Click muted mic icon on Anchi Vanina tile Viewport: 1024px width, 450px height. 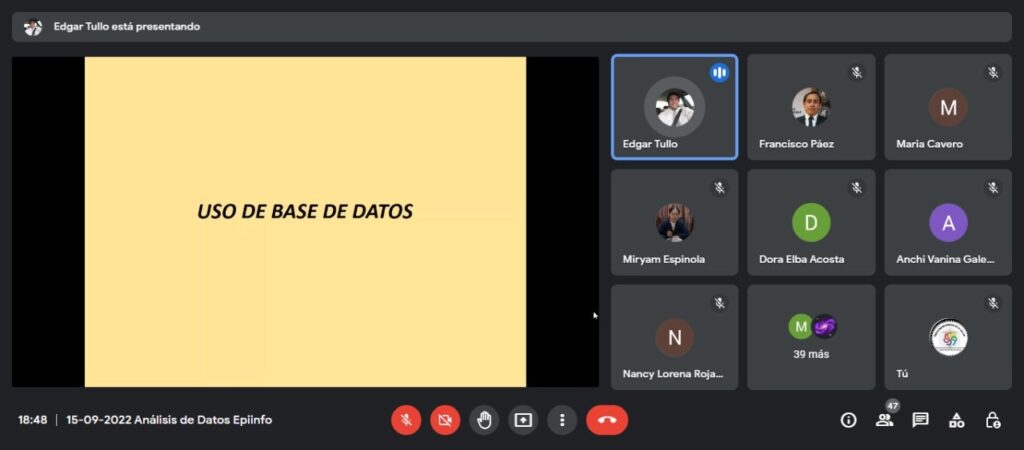tap(993, 188)
